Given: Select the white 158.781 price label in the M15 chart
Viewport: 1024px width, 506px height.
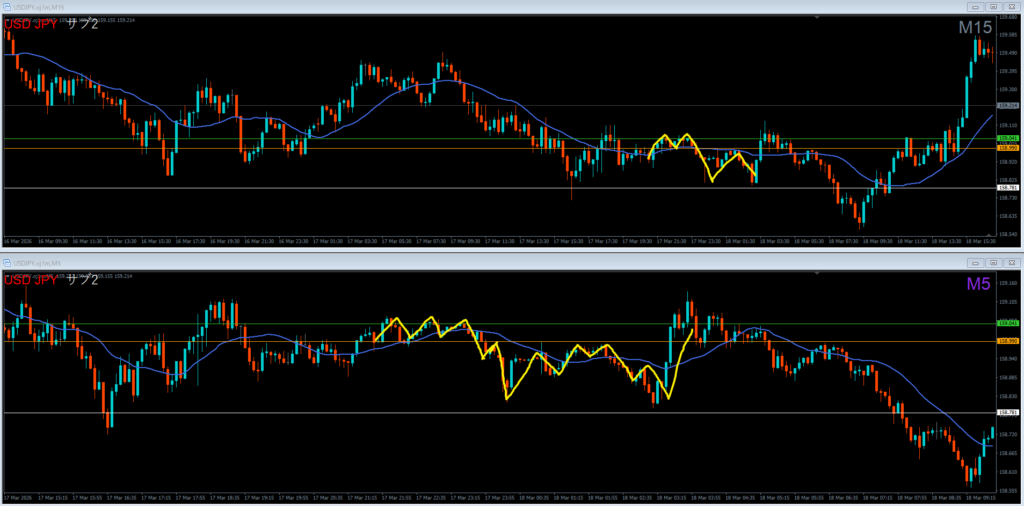Looking at the screenshot, I should pos(1008,188).
